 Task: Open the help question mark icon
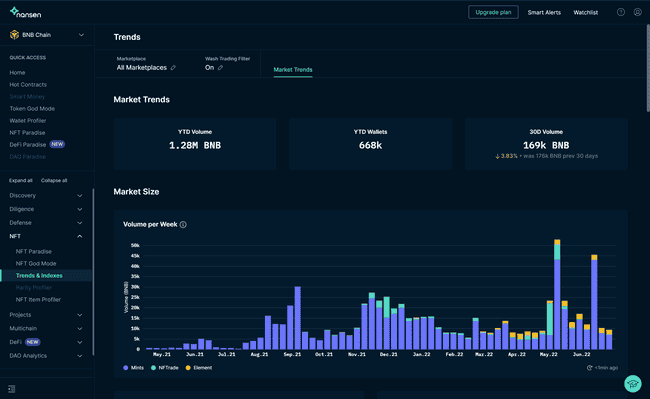[621, 12]
